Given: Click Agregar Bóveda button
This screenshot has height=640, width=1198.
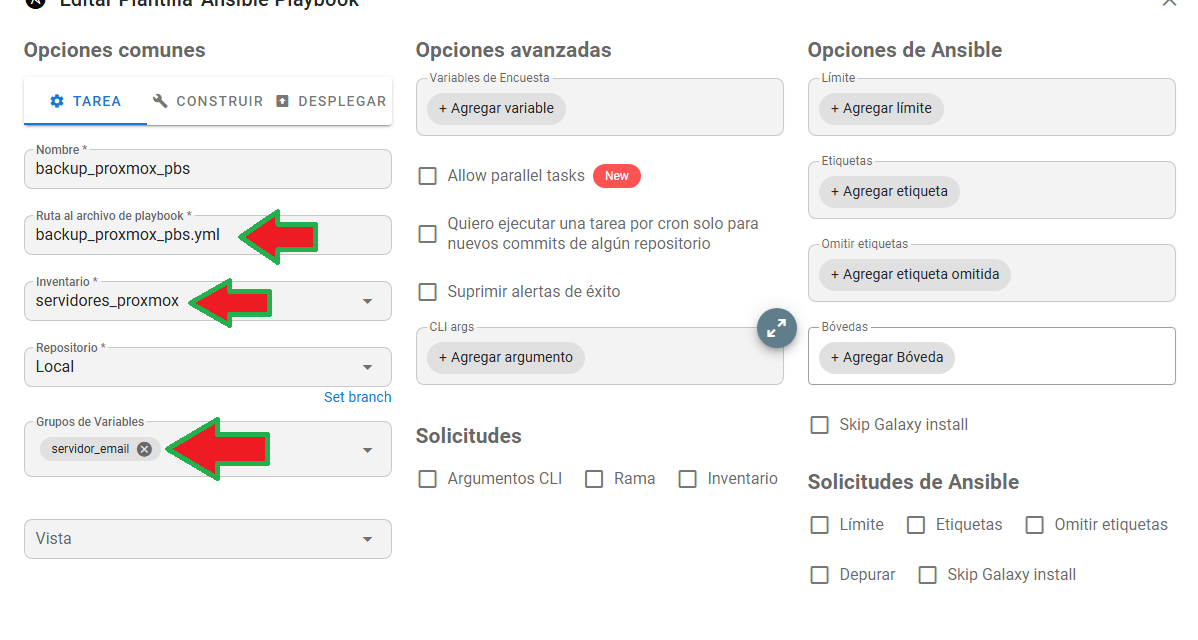Looking at the screenshot, I should [887, 357].
